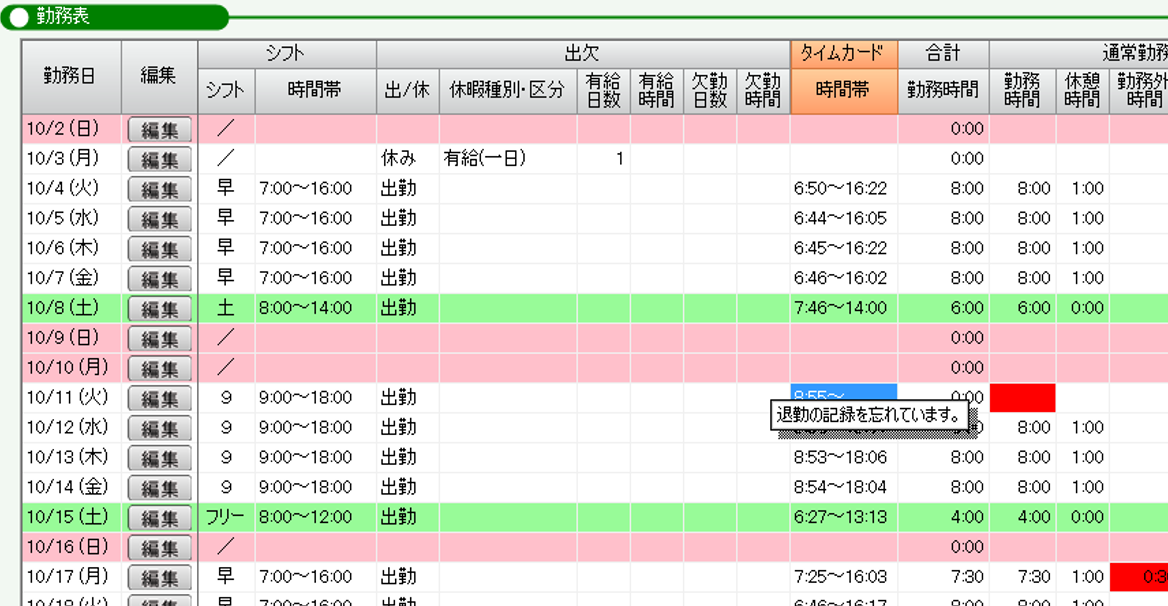Click timecard 6:45～16:22 on 10/6
1168x606 pixels.
pos(844,248)
